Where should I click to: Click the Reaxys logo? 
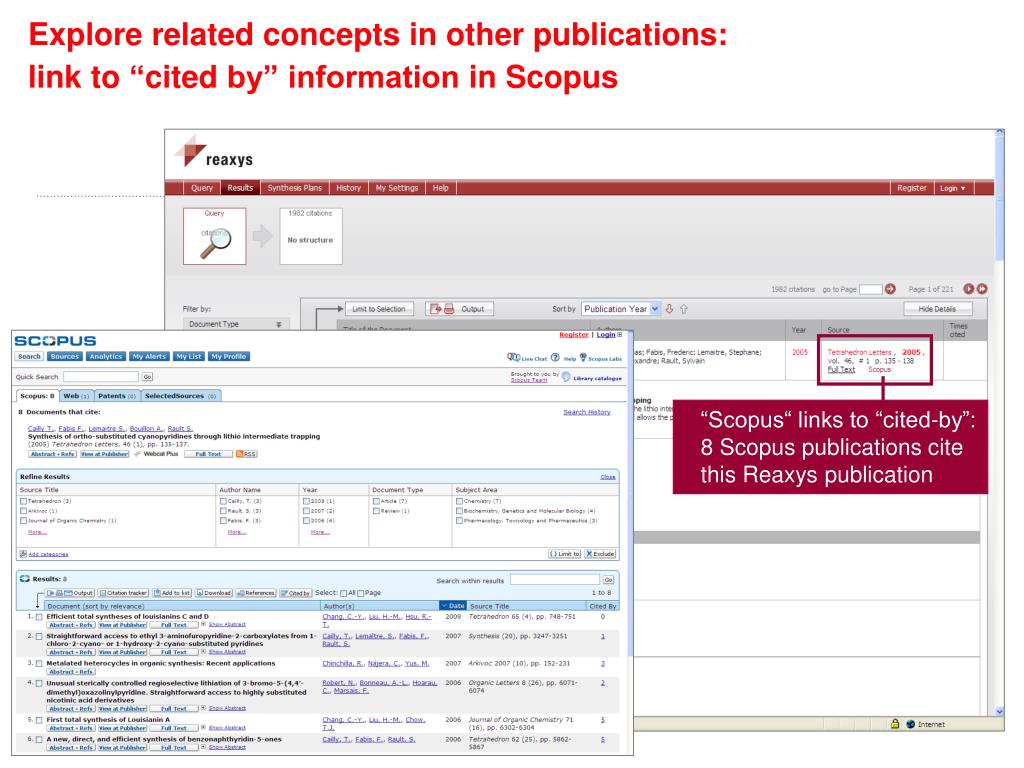coord(214,152)
